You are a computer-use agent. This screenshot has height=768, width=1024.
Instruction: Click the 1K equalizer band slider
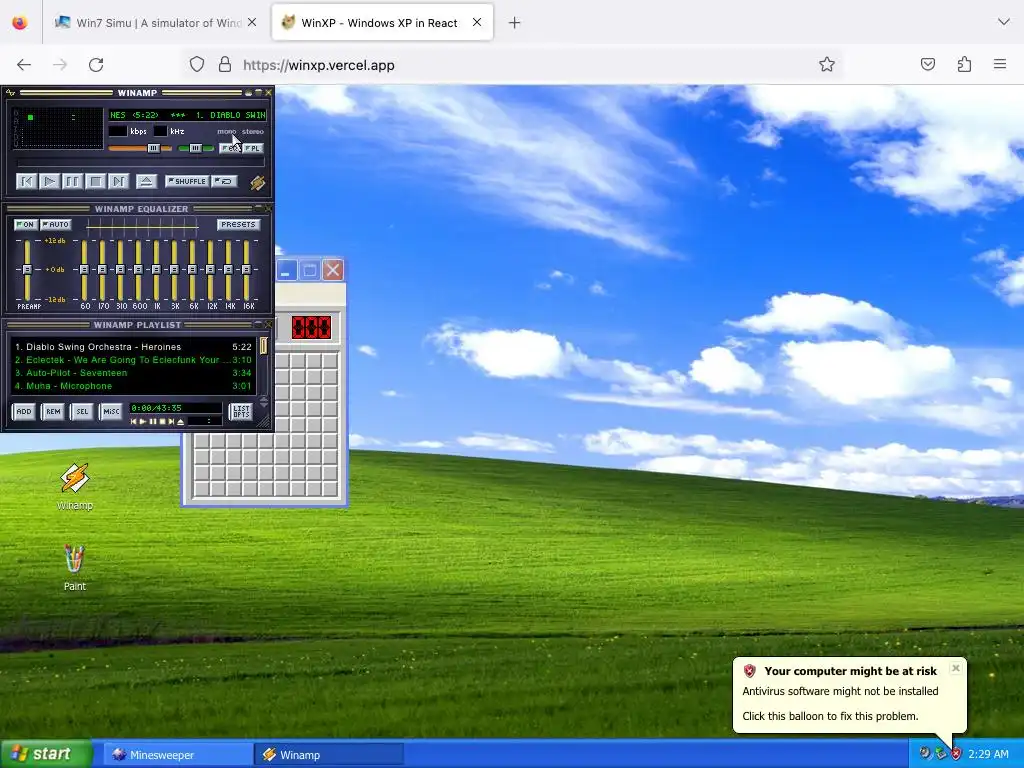[156, 270]
